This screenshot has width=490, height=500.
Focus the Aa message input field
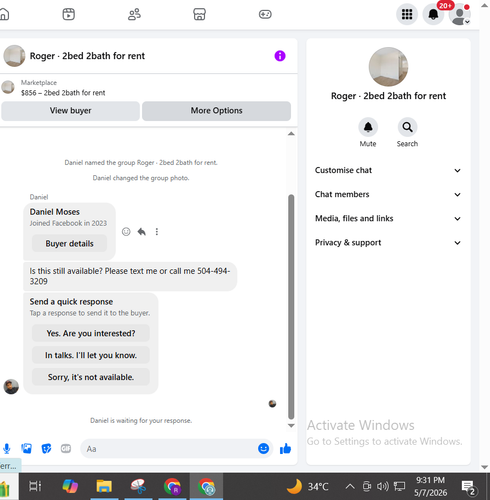pos(170,449)
